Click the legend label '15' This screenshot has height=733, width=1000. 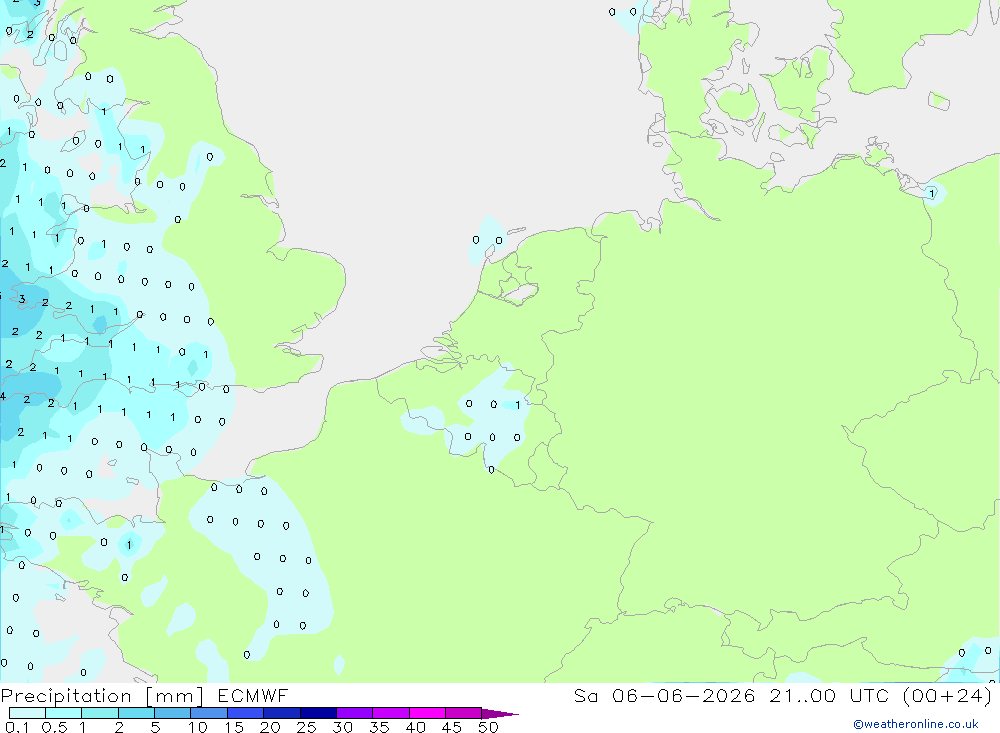(234, 727)
